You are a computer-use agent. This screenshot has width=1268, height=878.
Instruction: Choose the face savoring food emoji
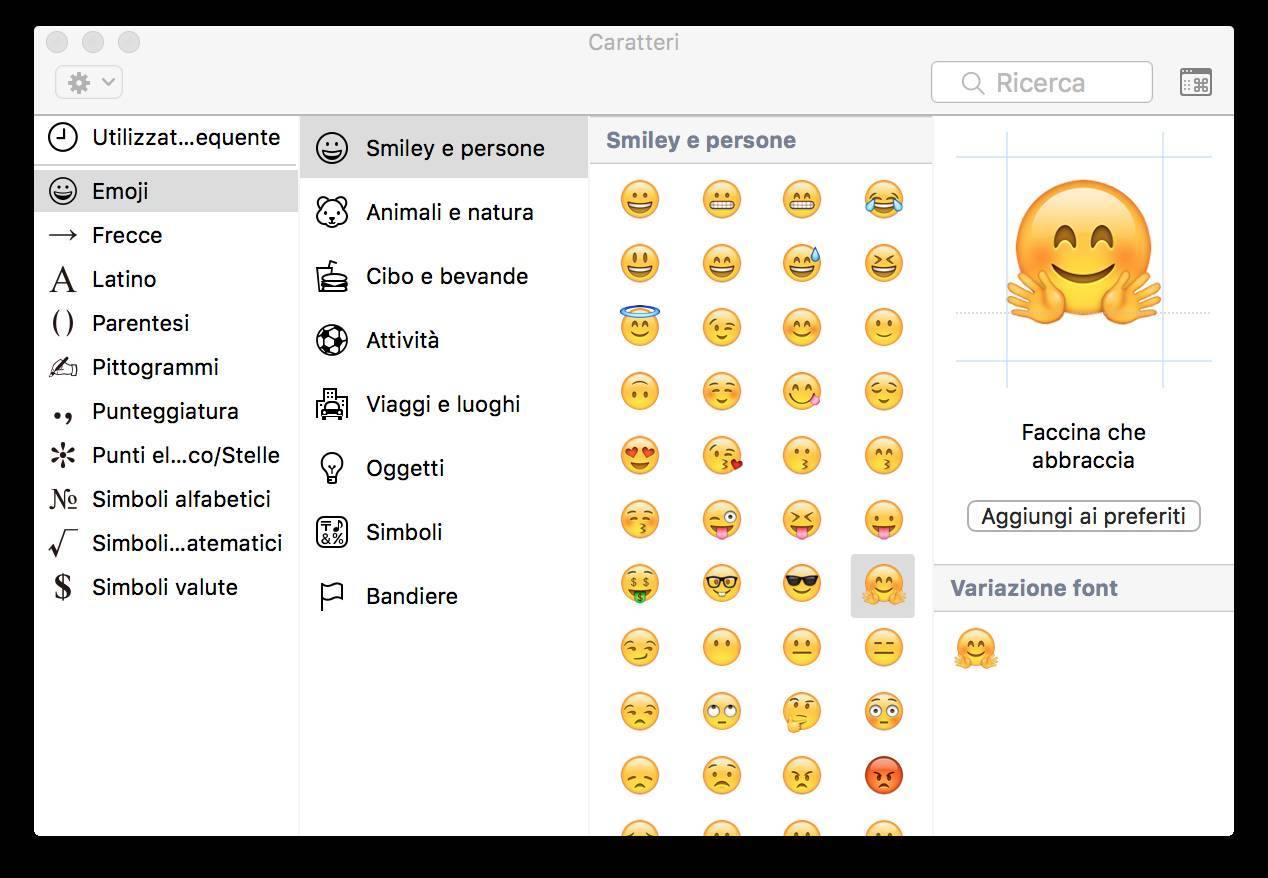click(802, 391)
